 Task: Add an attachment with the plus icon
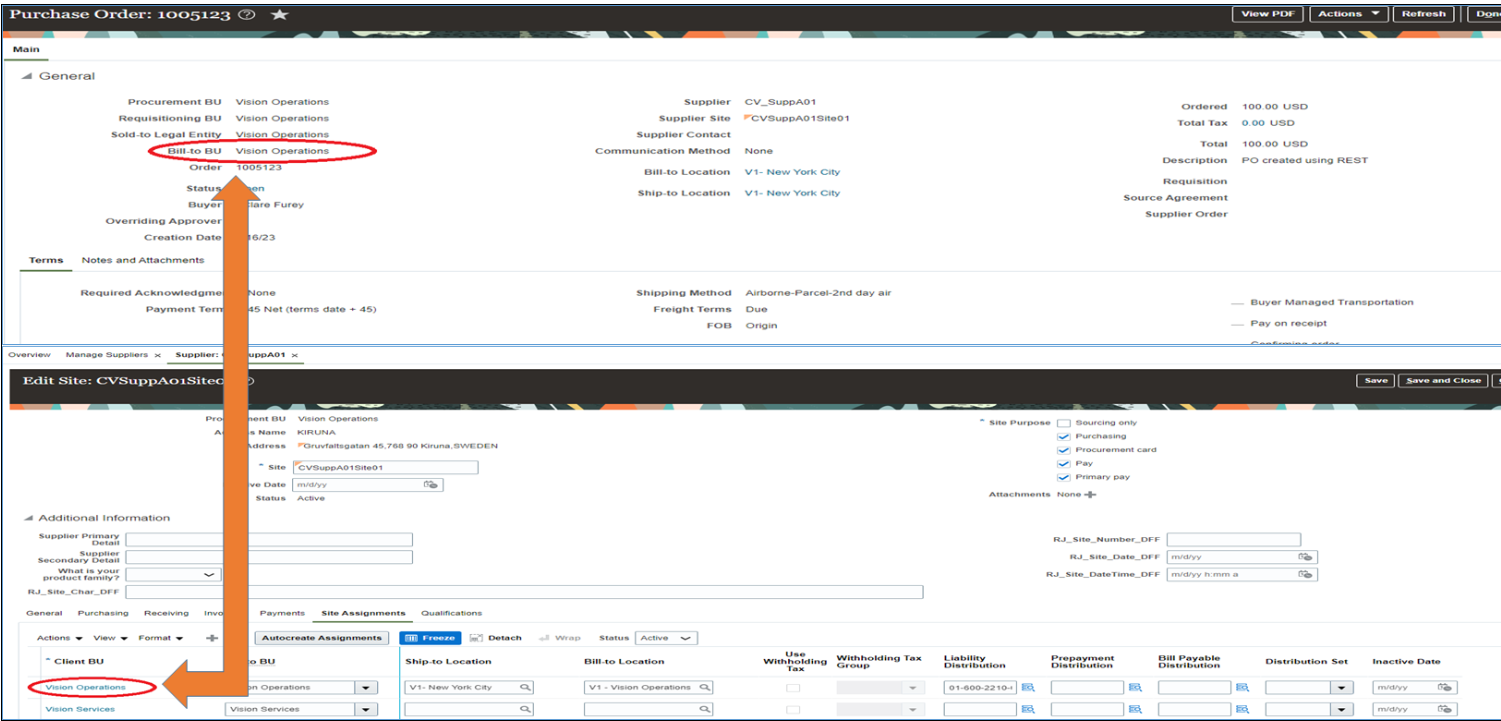pyautogui.click(x=1090, y=494)
